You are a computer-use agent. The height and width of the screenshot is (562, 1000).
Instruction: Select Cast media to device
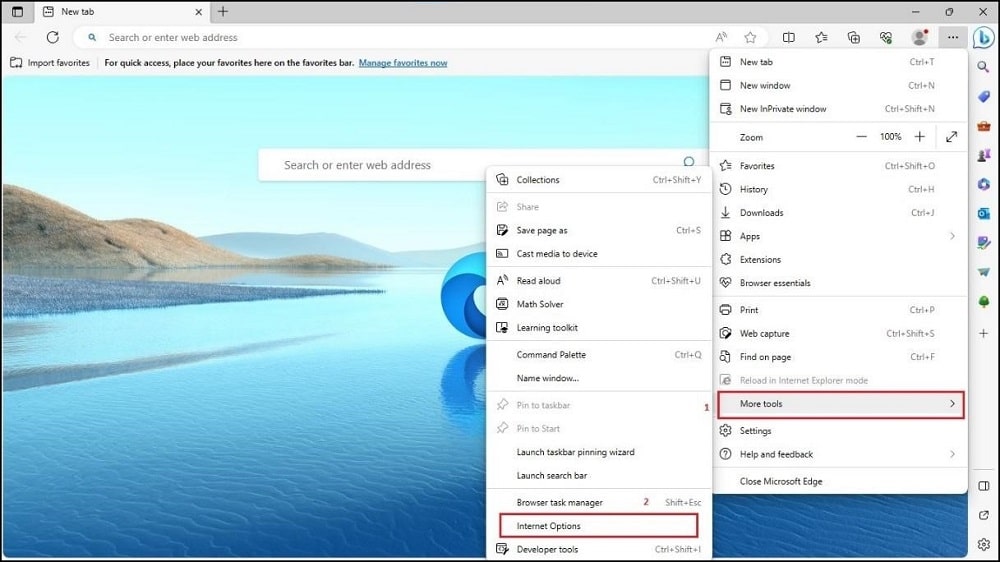pyautogui.click(x=599, y=254)
